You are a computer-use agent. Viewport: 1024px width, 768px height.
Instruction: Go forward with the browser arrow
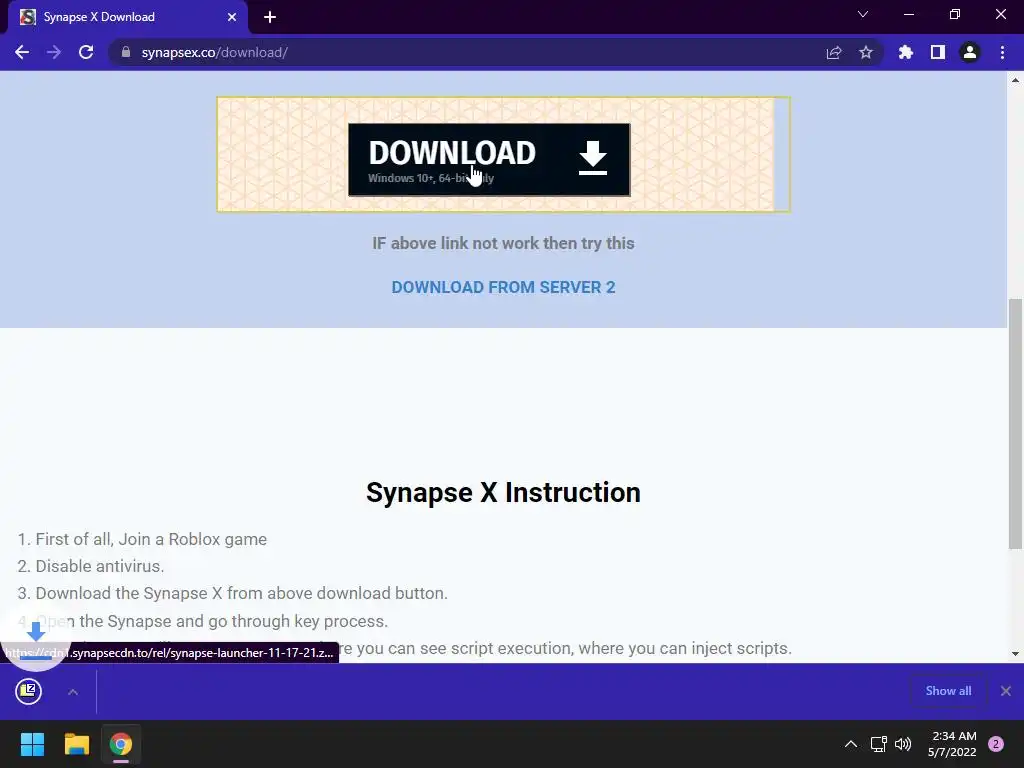coord(54,52)
